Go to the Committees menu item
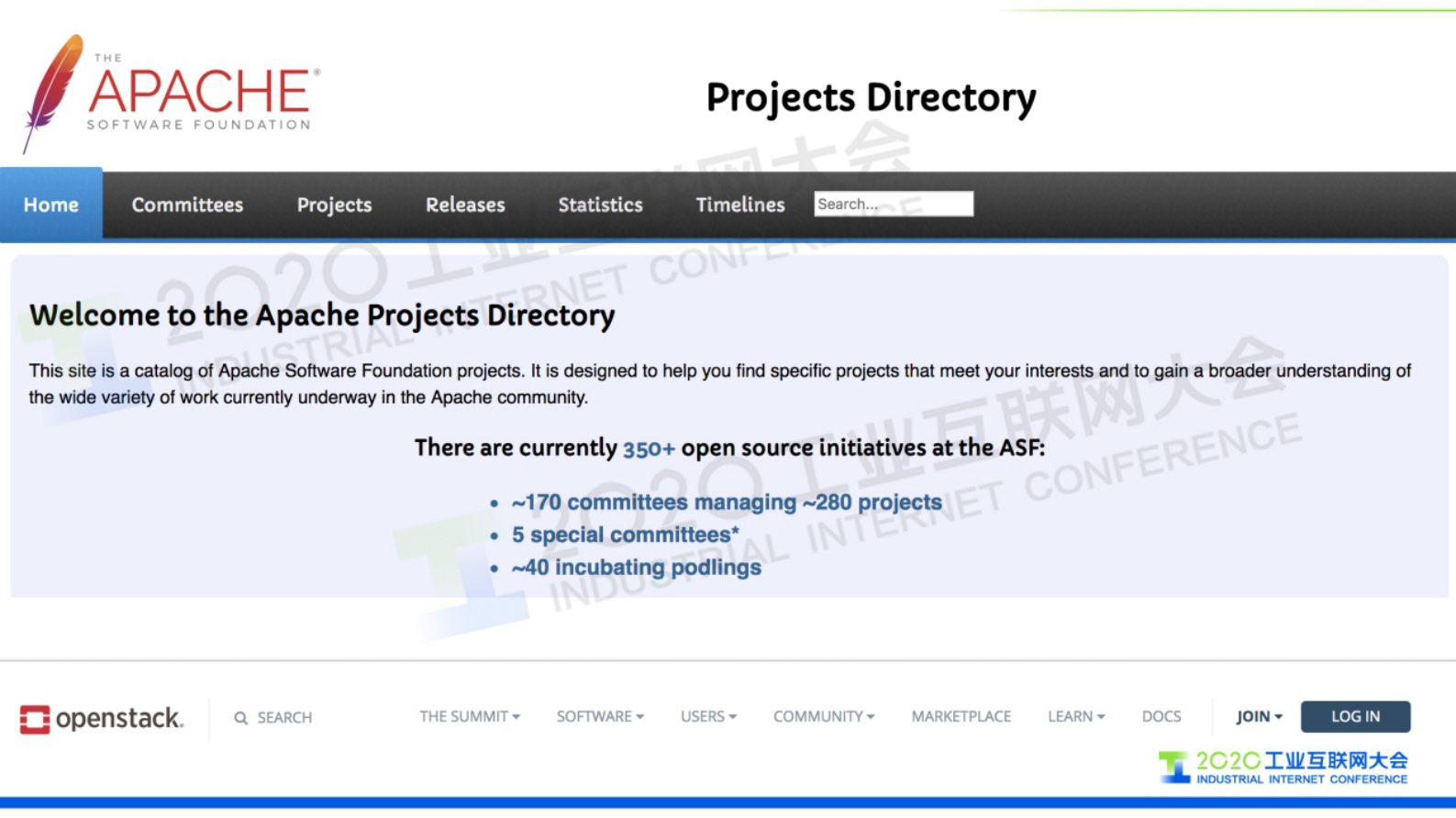Screen dimensions: 1456x818 click(x=187, y=204)
